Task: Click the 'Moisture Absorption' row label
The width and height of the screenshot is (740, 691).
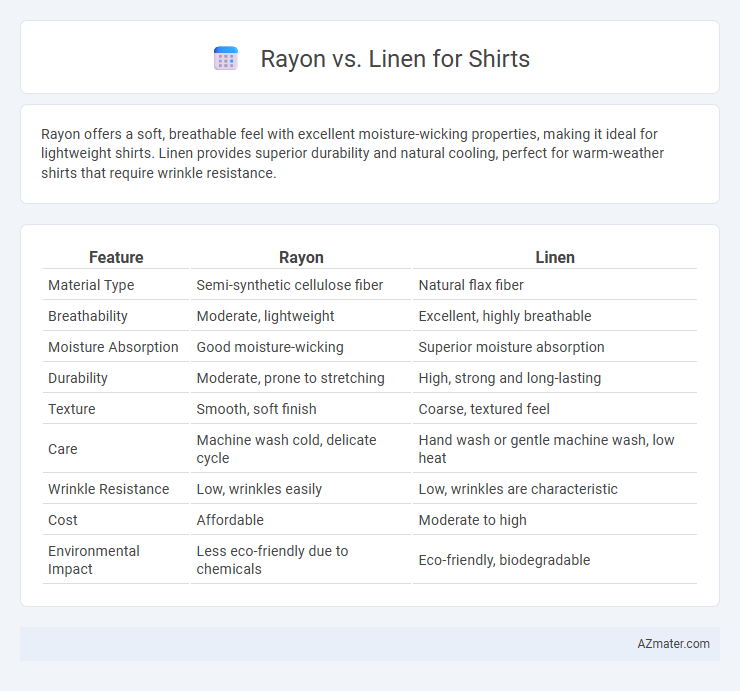Action: (116, 347)
